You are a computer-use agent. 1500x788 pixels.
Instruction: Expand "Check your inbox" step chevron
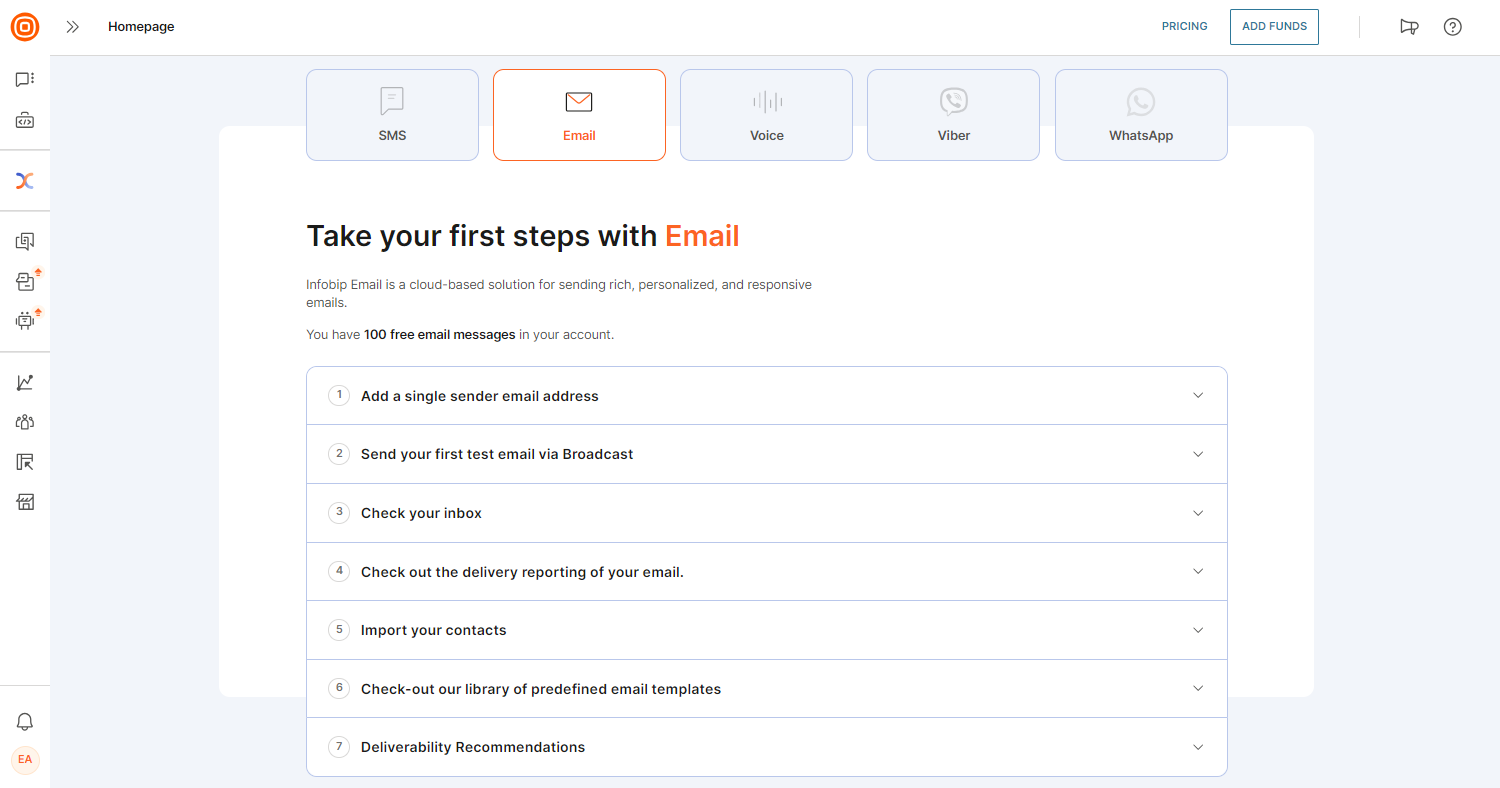pos(1198,513)
